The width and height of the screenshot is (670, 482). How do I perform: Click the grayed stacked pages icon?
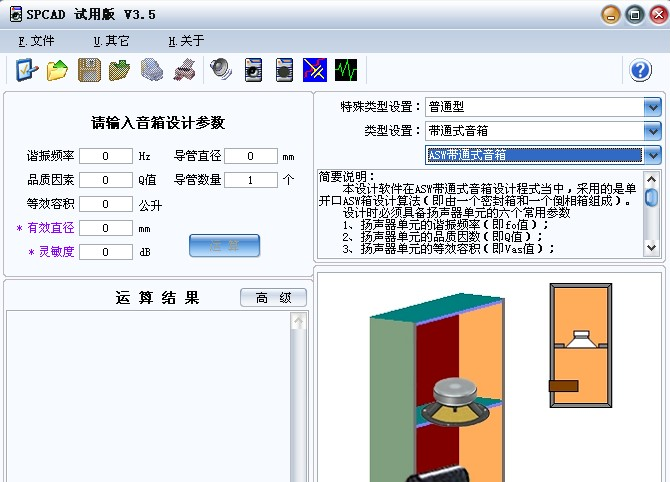pyautogui.click(x=152, y=70)
